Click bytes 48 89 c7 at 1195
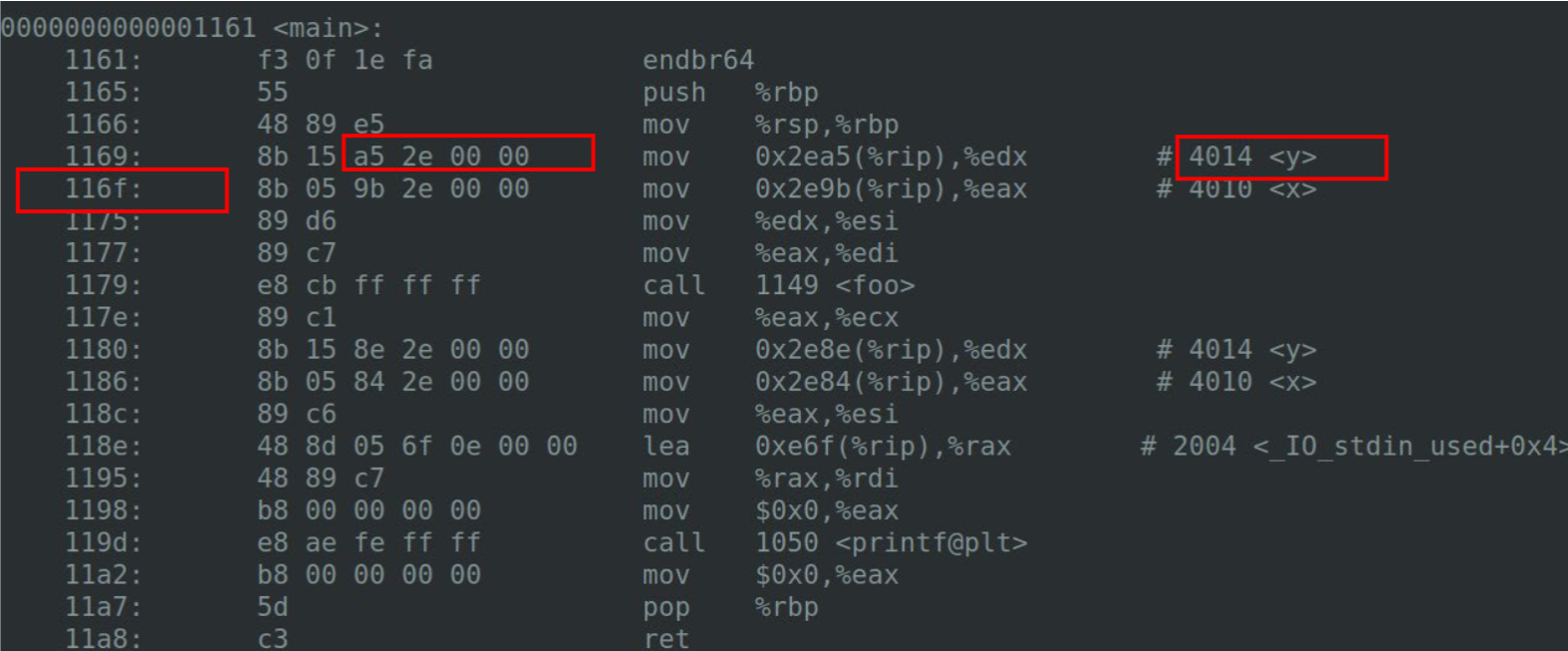The image size is (1568, 651). 321,479
